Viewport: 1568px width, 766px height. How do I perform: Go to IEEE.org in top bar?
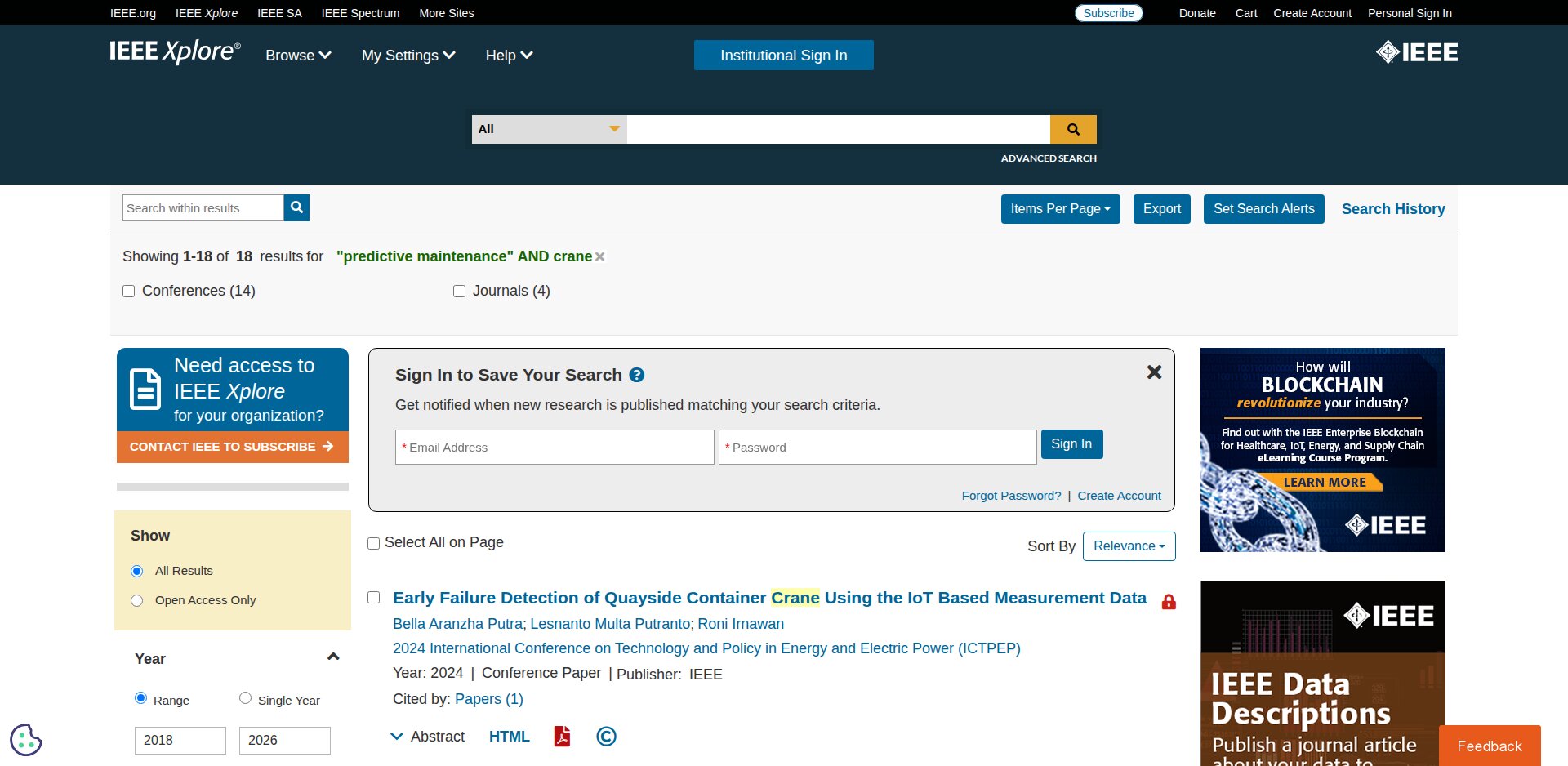coord(133,13)
